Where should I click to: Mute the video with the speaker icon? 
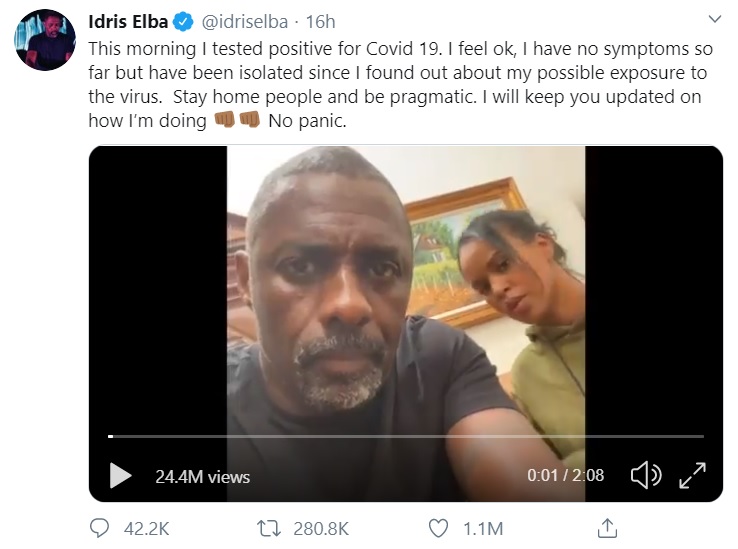coord(645,475)
